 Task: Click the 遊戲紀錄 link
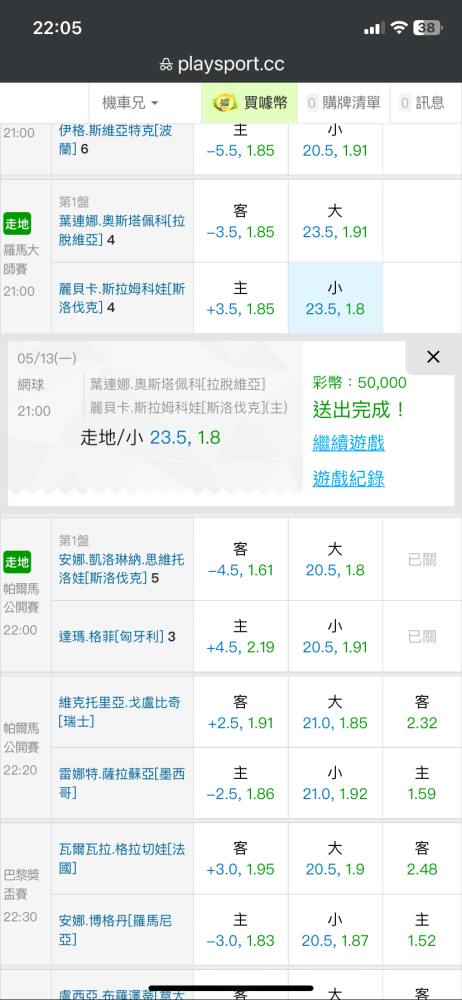pyautogui.click(x=348, y=478)
